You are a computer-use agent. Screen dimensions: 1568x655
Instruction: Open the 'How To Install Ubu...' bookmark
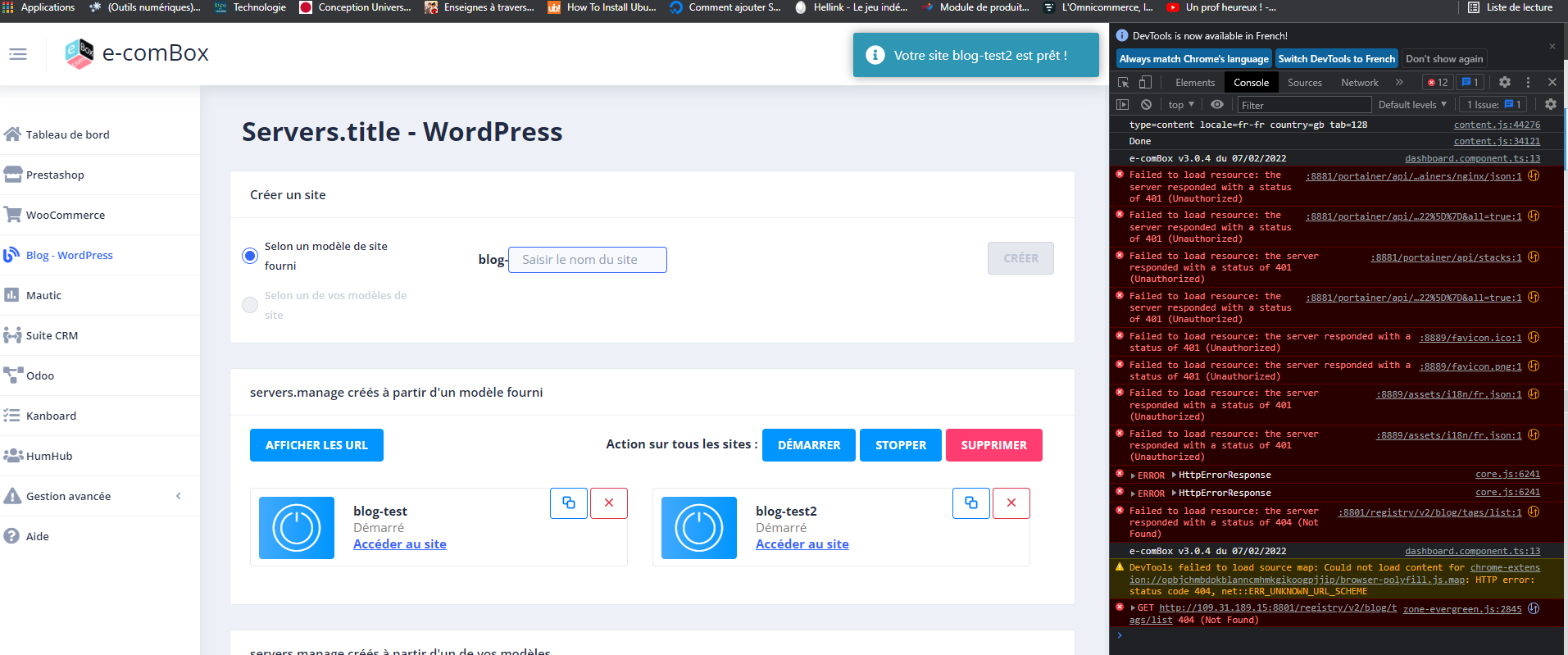click(x=602, y=7)
